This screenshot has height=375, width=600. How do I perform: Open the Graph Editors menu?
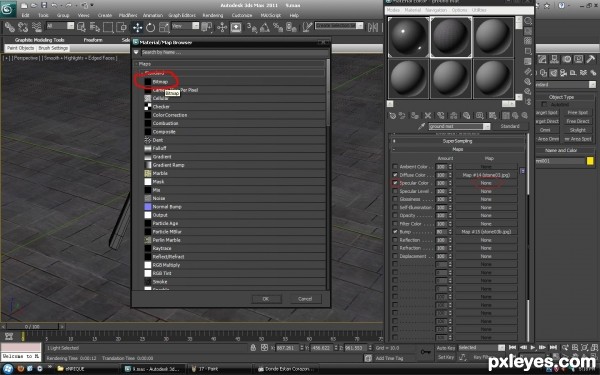(182, 15)
